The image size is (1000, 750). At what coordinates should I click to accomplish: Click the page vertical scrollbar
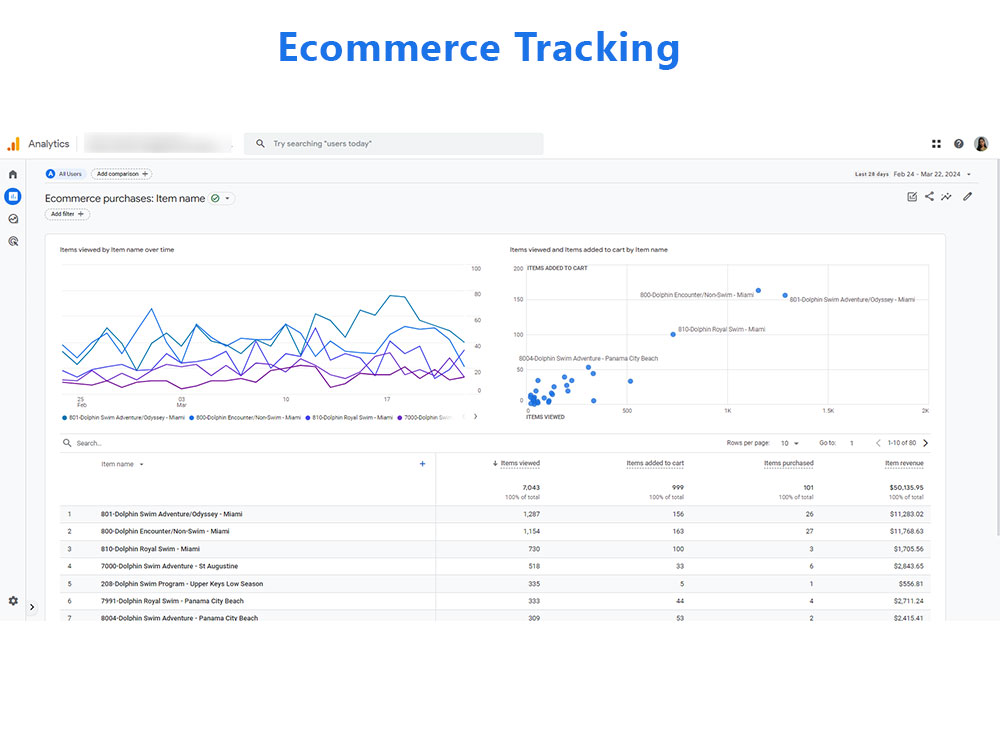pyautogui.click(x=997, y=348)
